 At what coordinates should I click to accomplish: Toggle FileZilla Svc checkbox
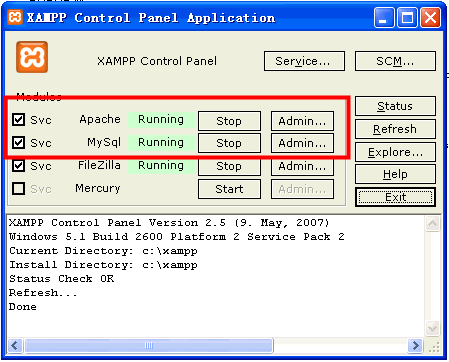click(18, 165)
